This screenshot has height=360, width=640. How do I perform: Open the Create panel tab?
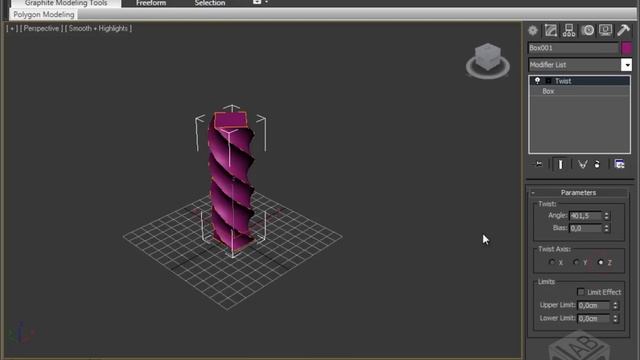[x=533, y=31]
